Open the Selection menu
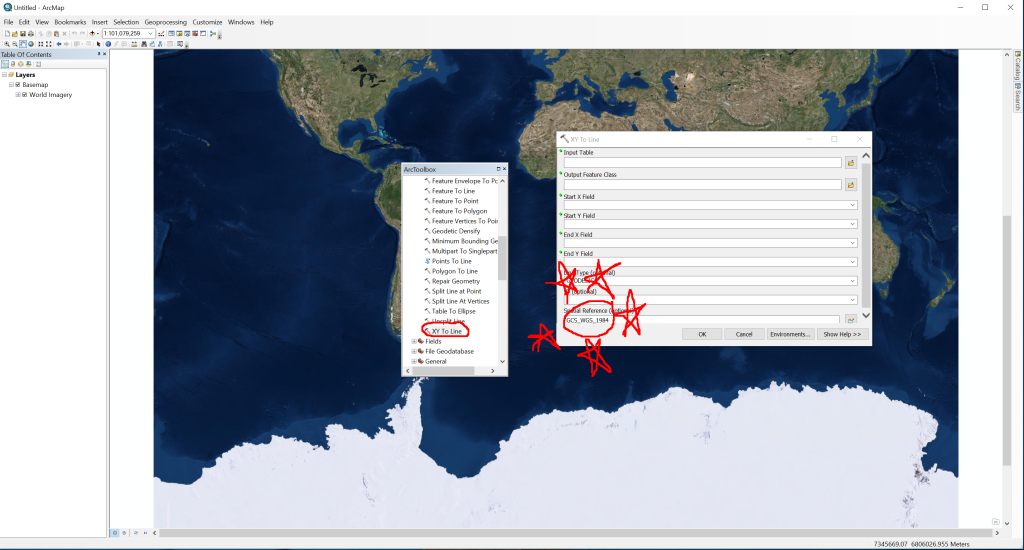The width and height of the screenshot is (1024, 550). [x=126, y=22]
